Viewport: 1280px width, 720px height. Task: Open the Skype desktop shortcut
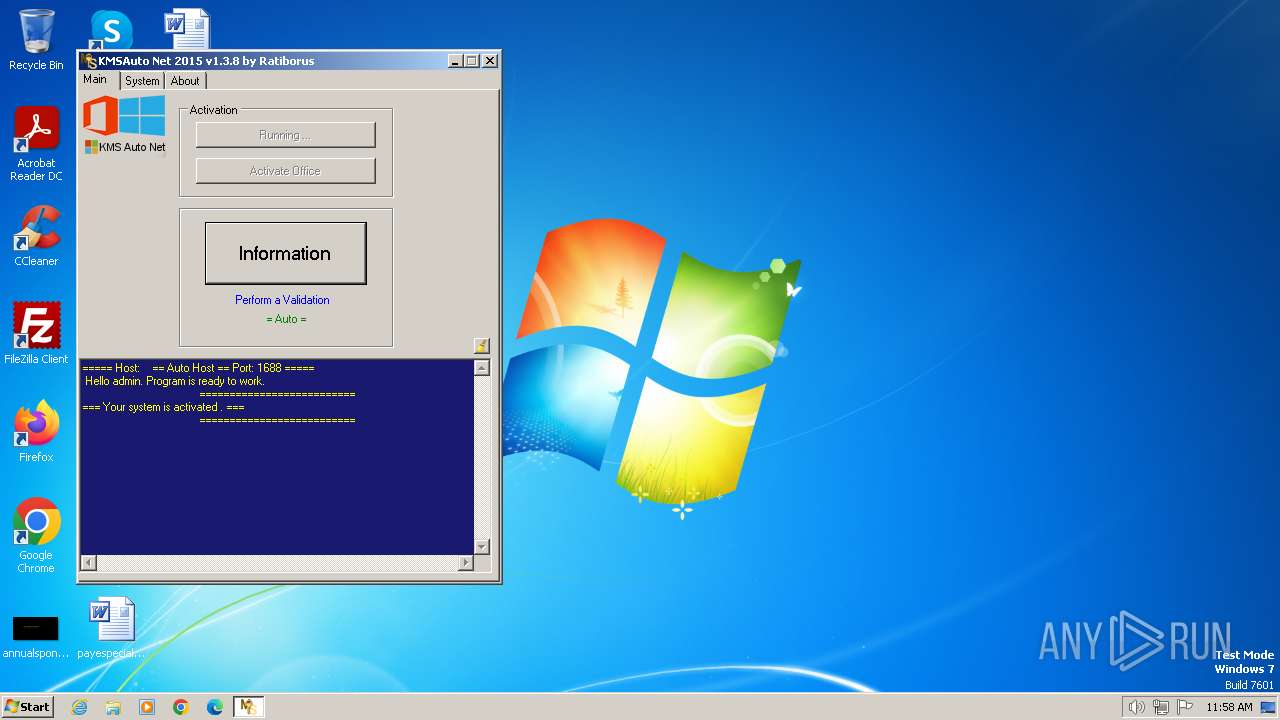[x=111, y=28]
